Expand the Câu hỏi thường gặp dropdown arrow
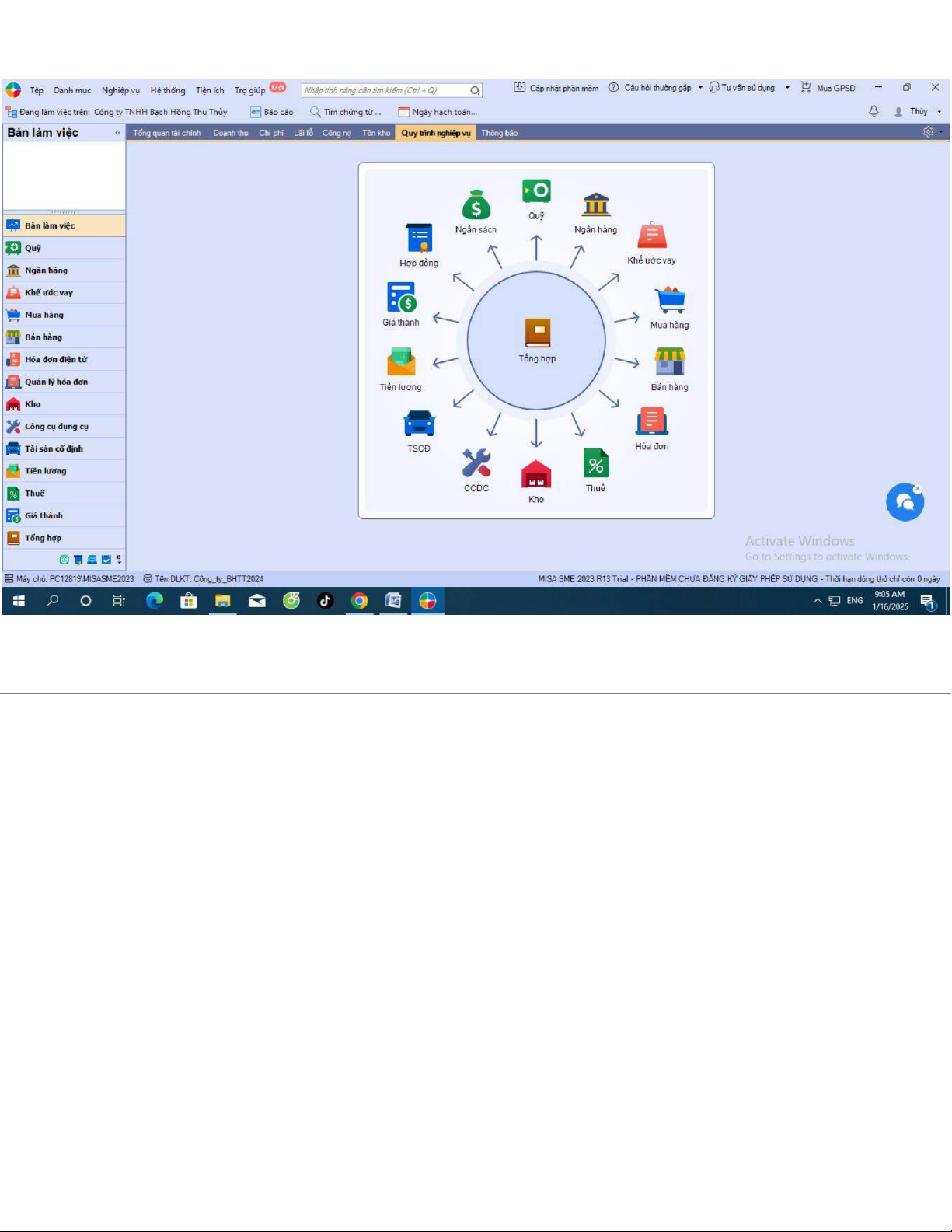952x1232 pixels. coord(700,88)
